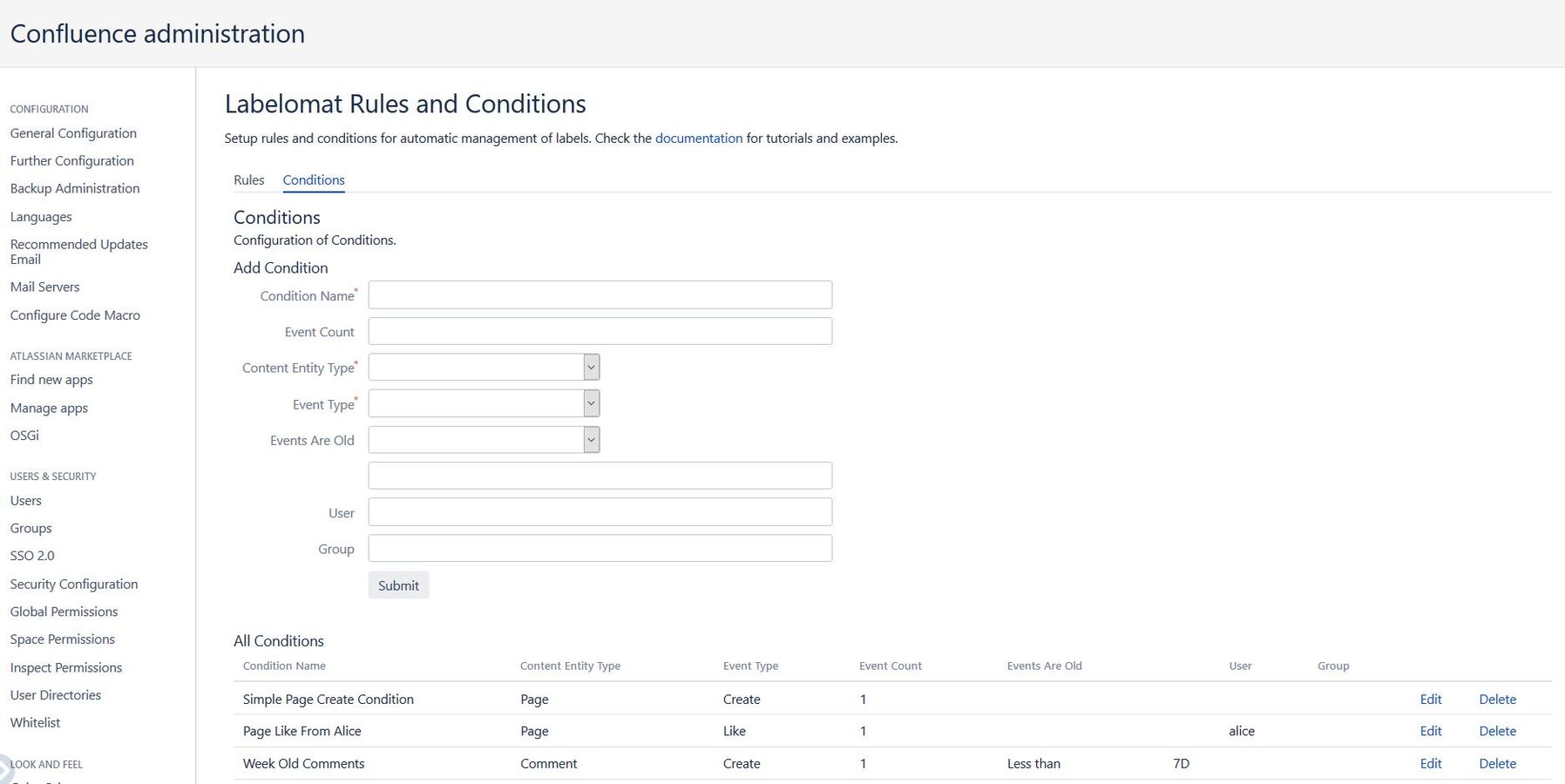
Task: Click the 'Comment' entity type cell
Action: [x=548, y=763]
